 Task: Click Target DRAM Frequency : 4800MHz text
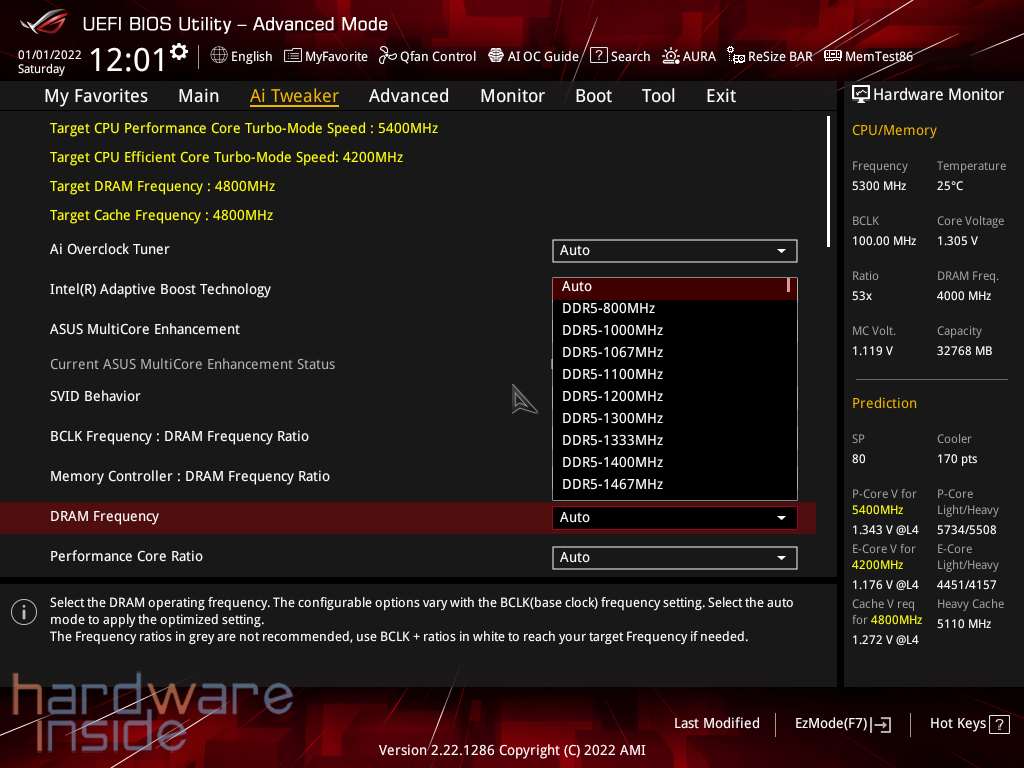pyautogui.click(x=162, y=187)
